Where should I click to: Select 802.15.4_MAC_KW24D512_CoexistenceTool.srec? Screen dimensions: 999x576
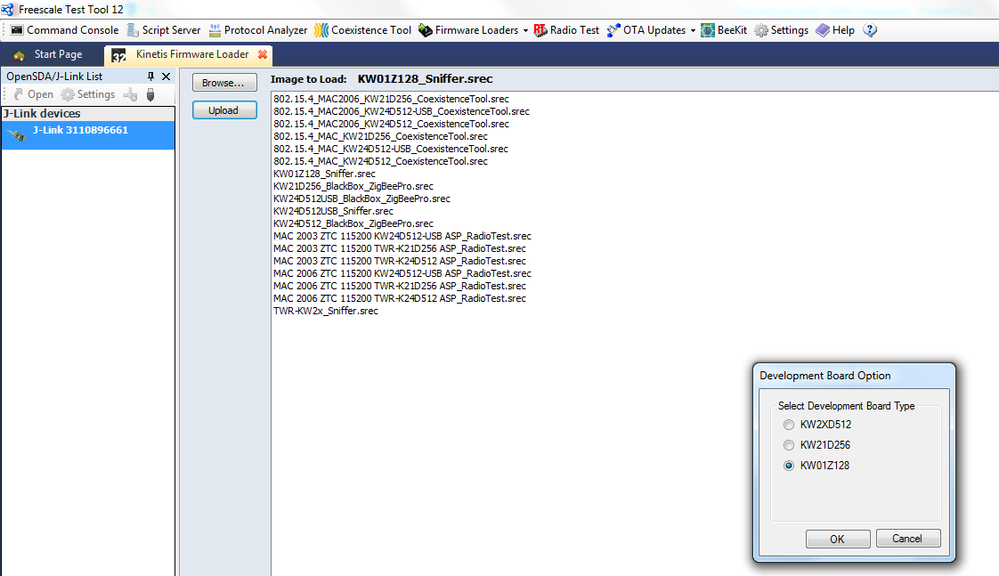pyautogui.click(x=380, y=161)
